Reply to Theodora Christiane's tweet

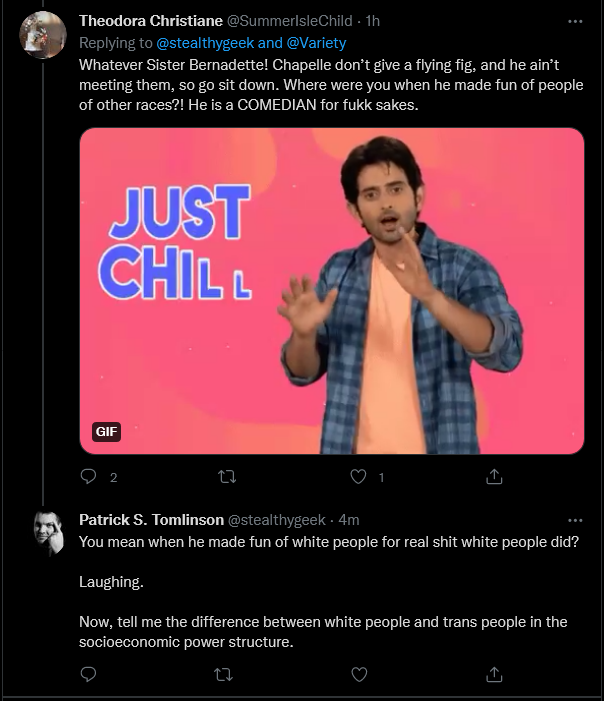click(x=89, y=477)
